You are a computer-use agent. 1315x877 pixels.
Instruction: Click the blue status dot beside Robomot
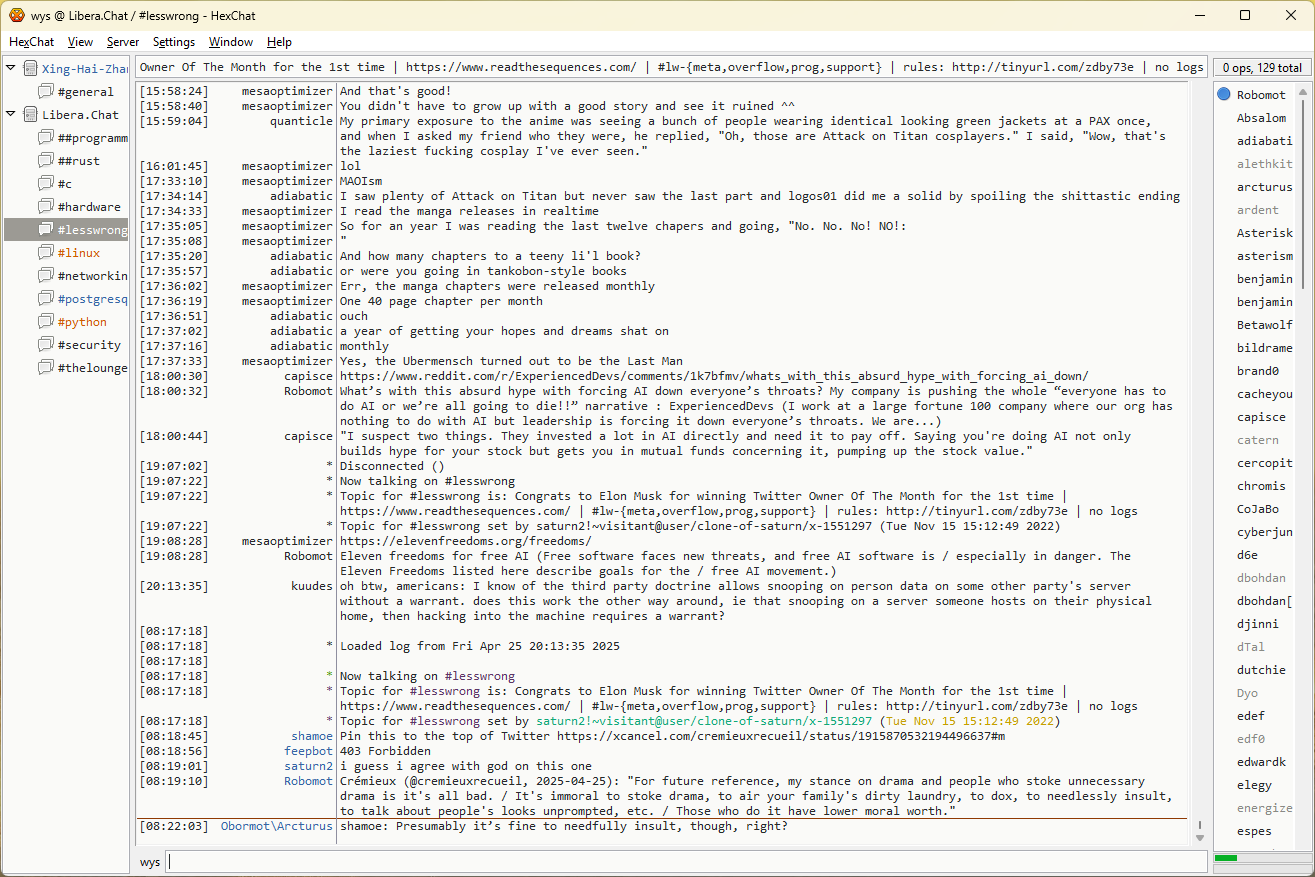[1224, 95]
